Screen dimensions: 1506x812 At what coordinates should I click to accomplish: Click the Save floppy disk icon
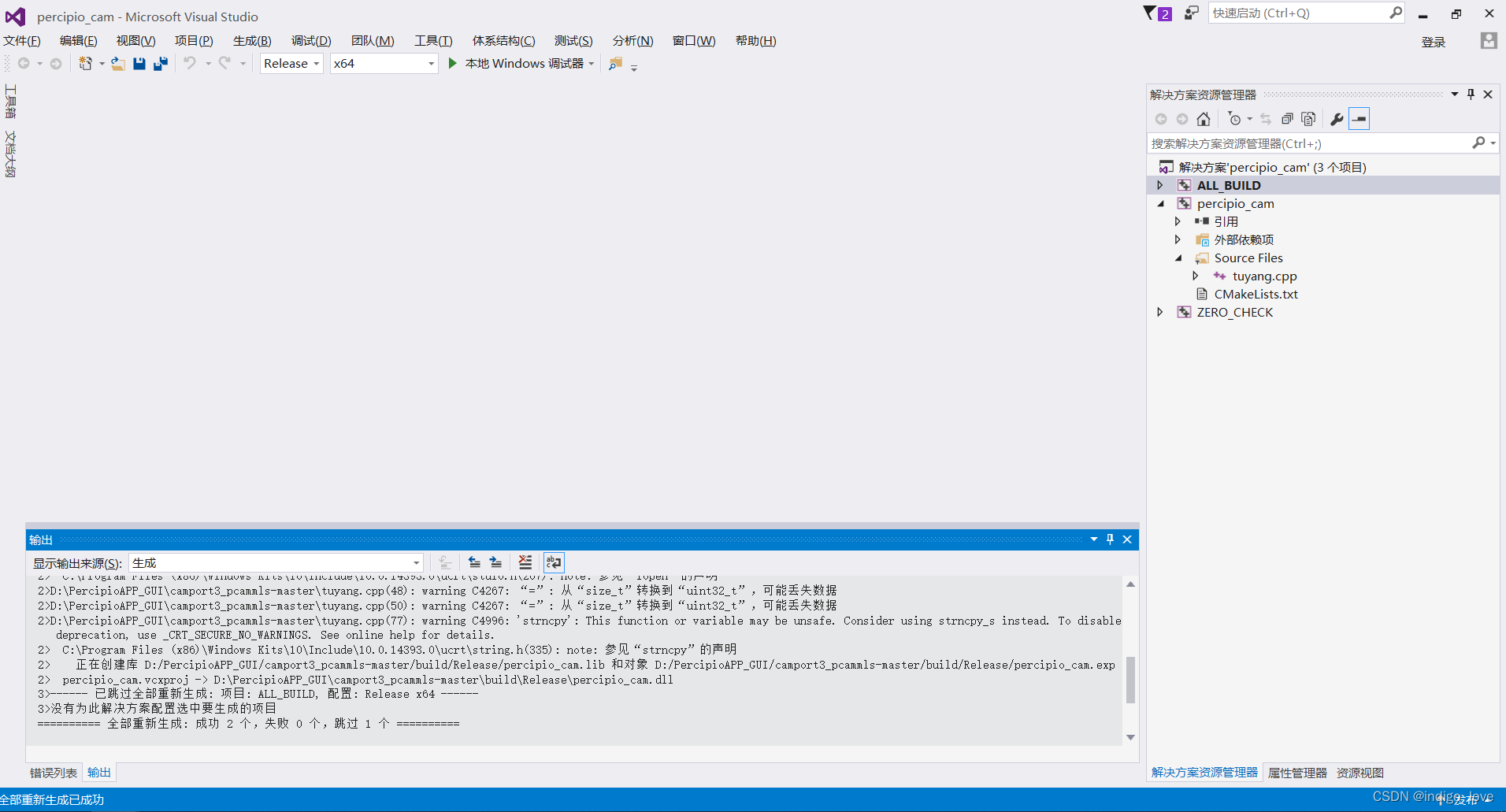(139, 64)
